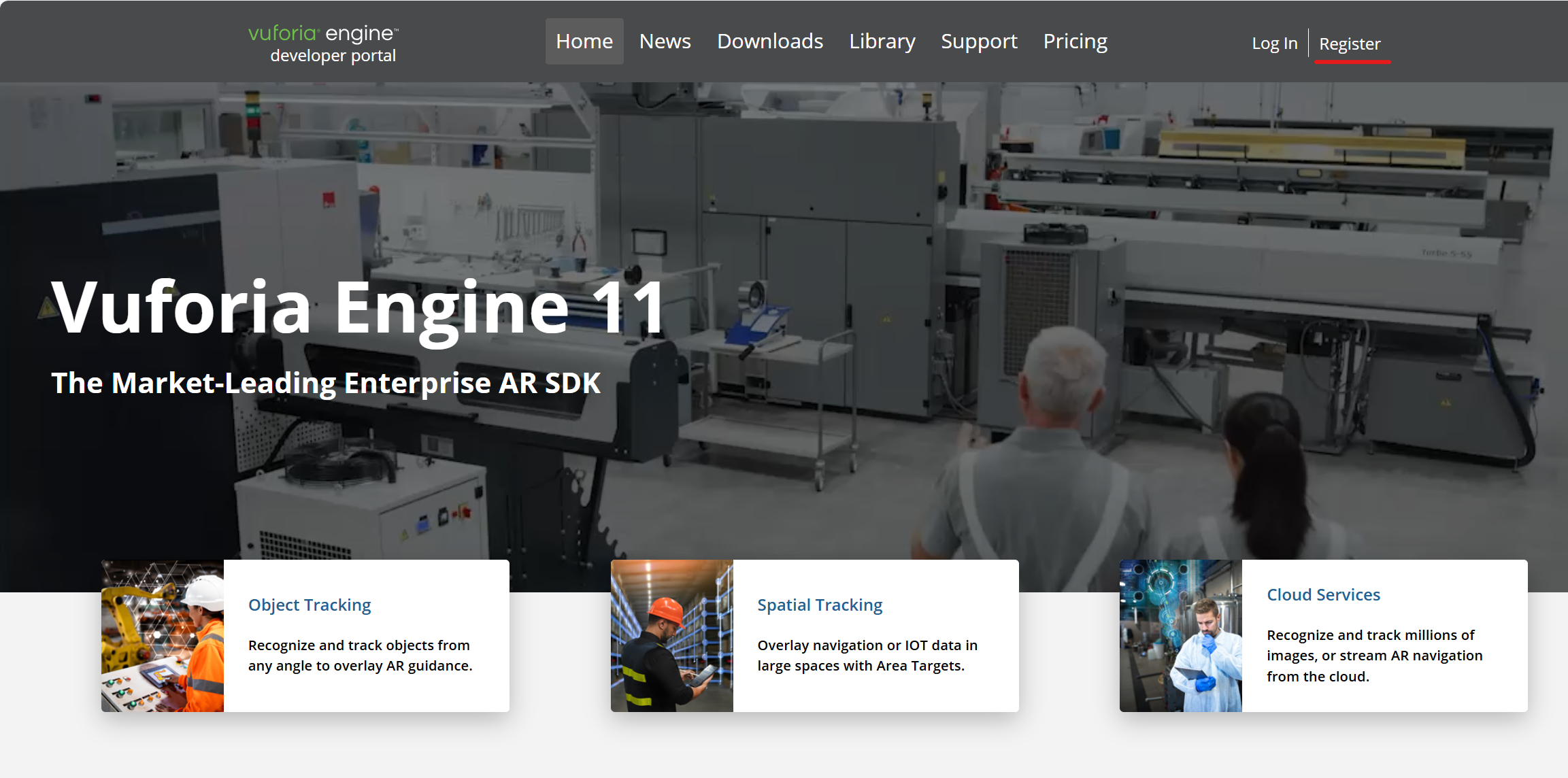This screenshot has width=1568, height=778.
Task: Open the Home menu item
Action: [x=584, y=41]
